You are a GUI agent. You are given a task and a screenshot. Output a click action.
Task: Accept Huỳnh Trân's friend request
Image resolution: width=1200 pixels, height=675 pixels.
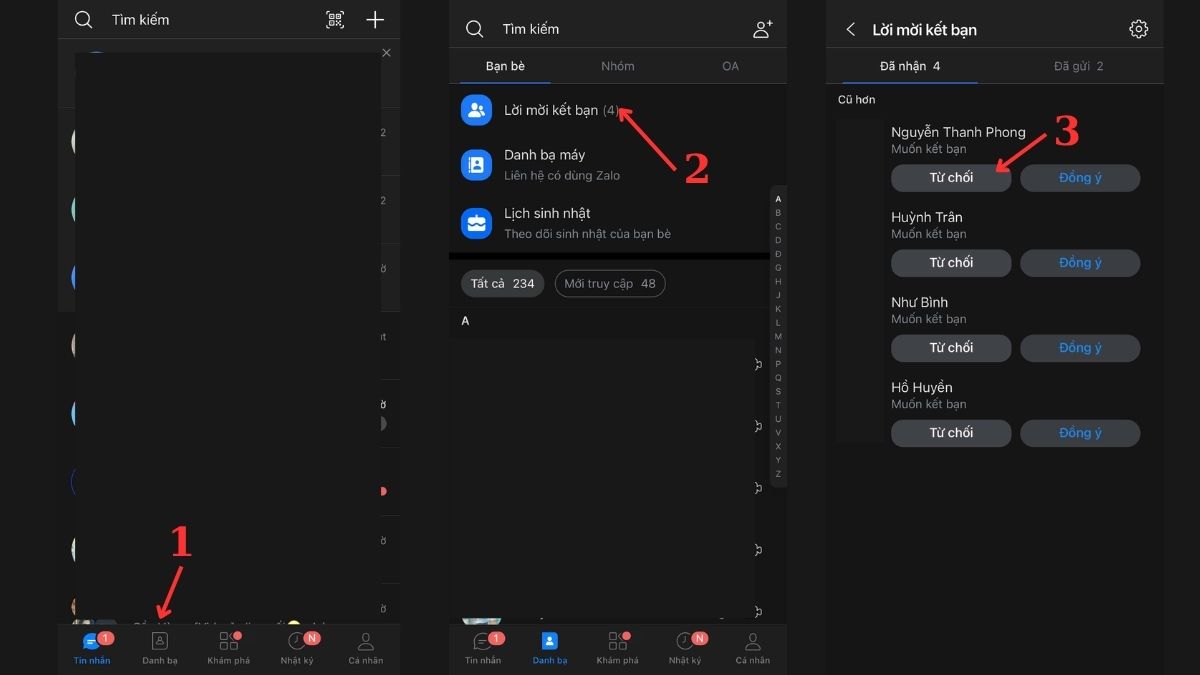tap(1080, 263)
